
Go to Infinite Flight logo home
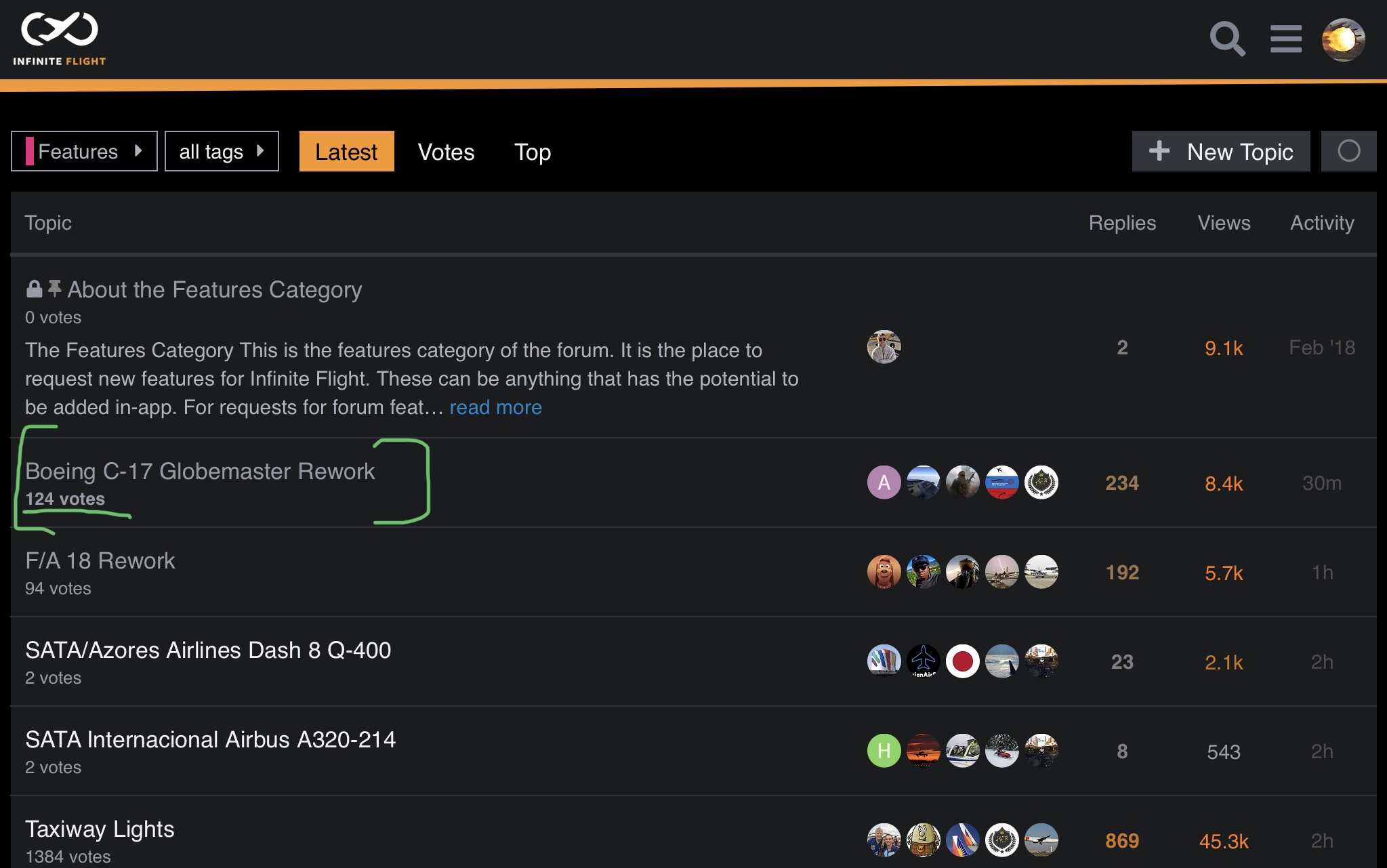click(x=60, y=39)
